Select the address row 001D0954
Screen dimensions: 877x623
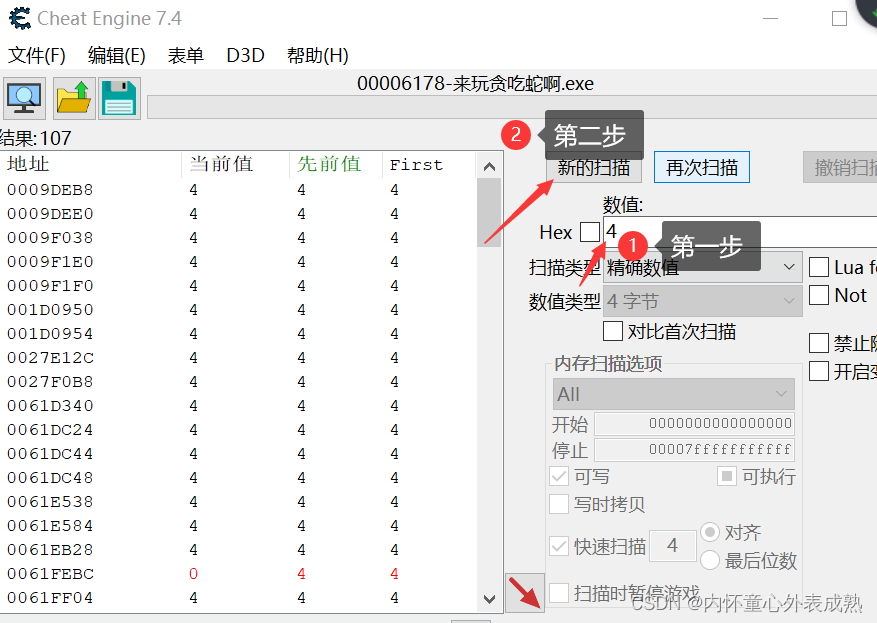pos(239,334)
